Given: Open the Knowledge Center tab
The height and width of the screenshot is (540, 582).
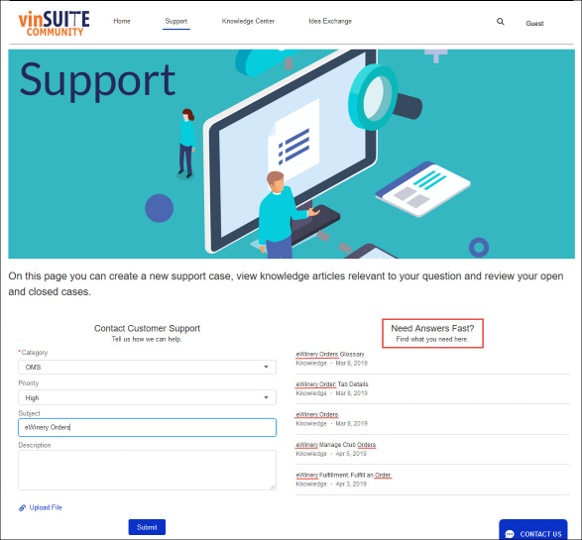Looking at the screenshot, I should click(248, 21).
